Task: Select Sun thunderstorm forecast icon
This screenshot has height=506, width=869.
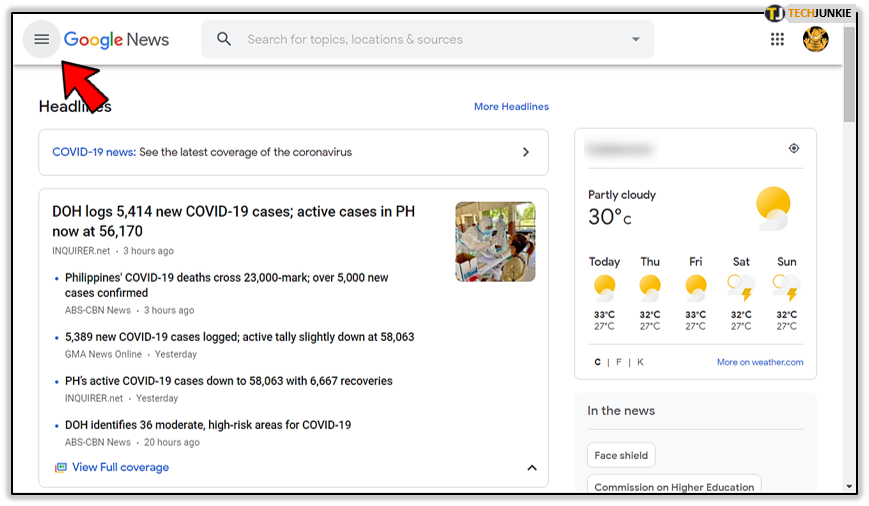Action: [x=786, y=288]
